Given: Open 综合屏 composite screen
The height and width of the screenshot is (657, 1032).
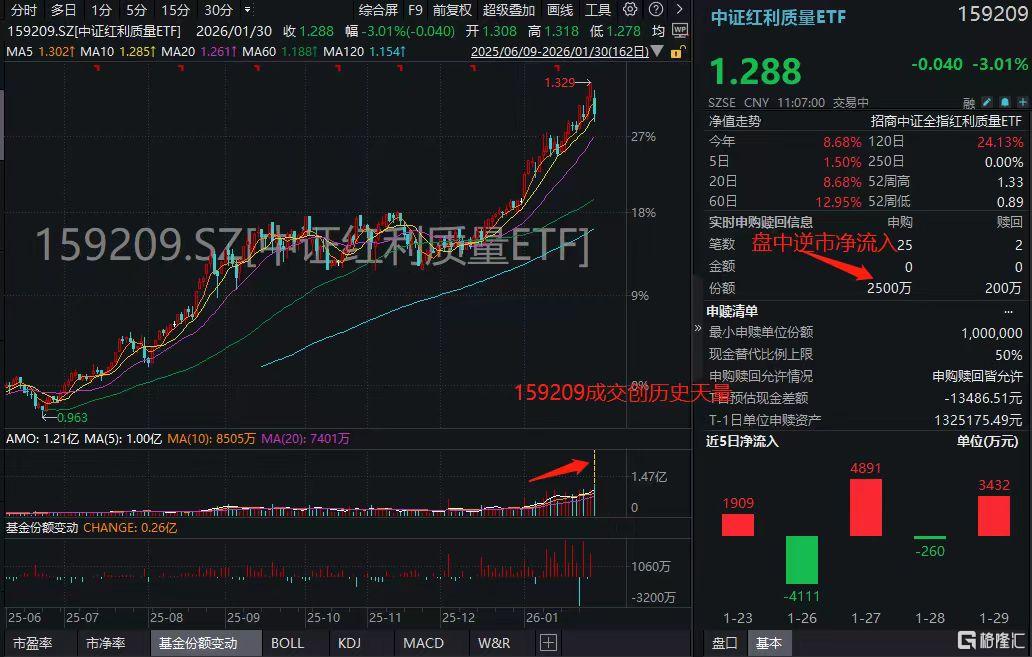Looking at the screenshot, I should [x=378, y=10].
